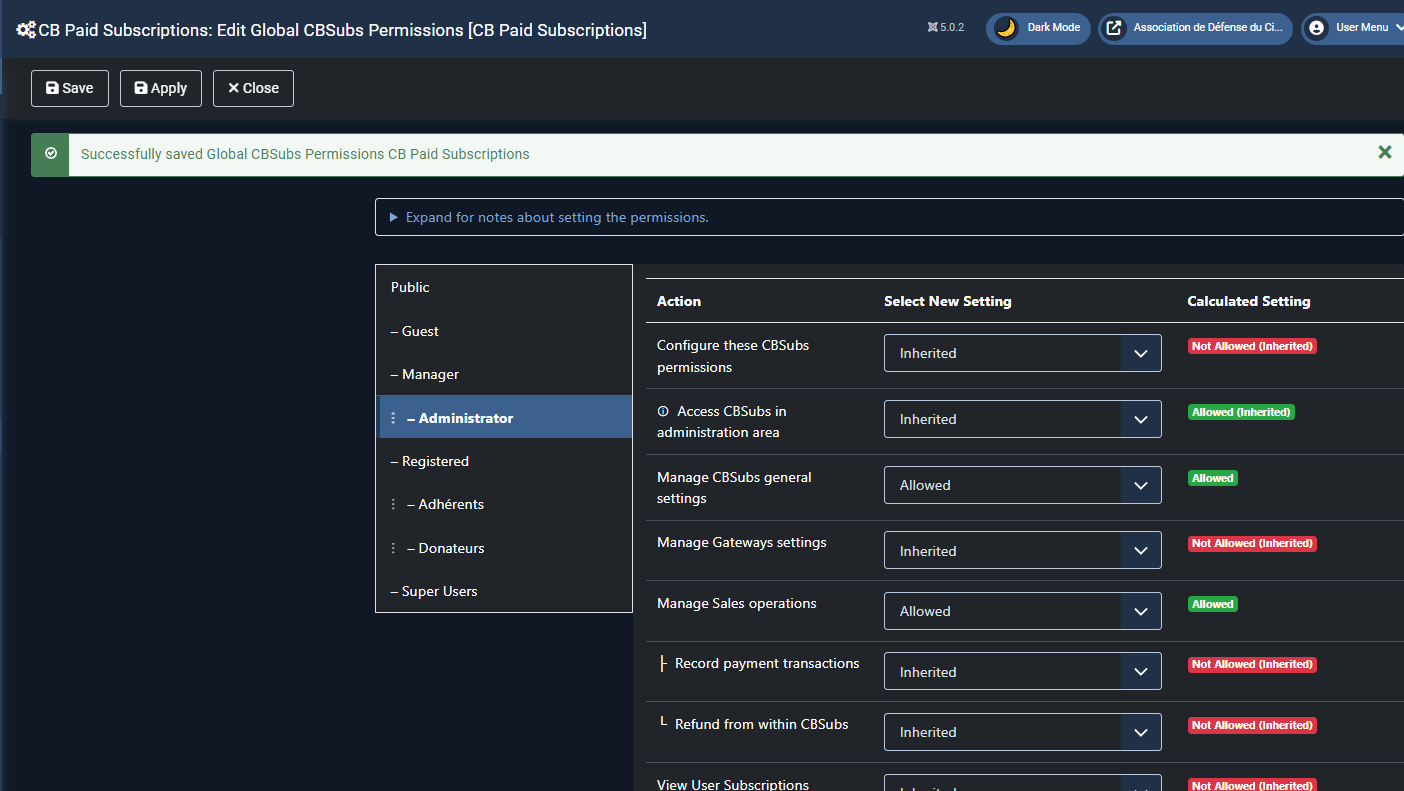Click the Manage Sales operations label
This screenshot has width=1404, height=791.
click(737, 603)
